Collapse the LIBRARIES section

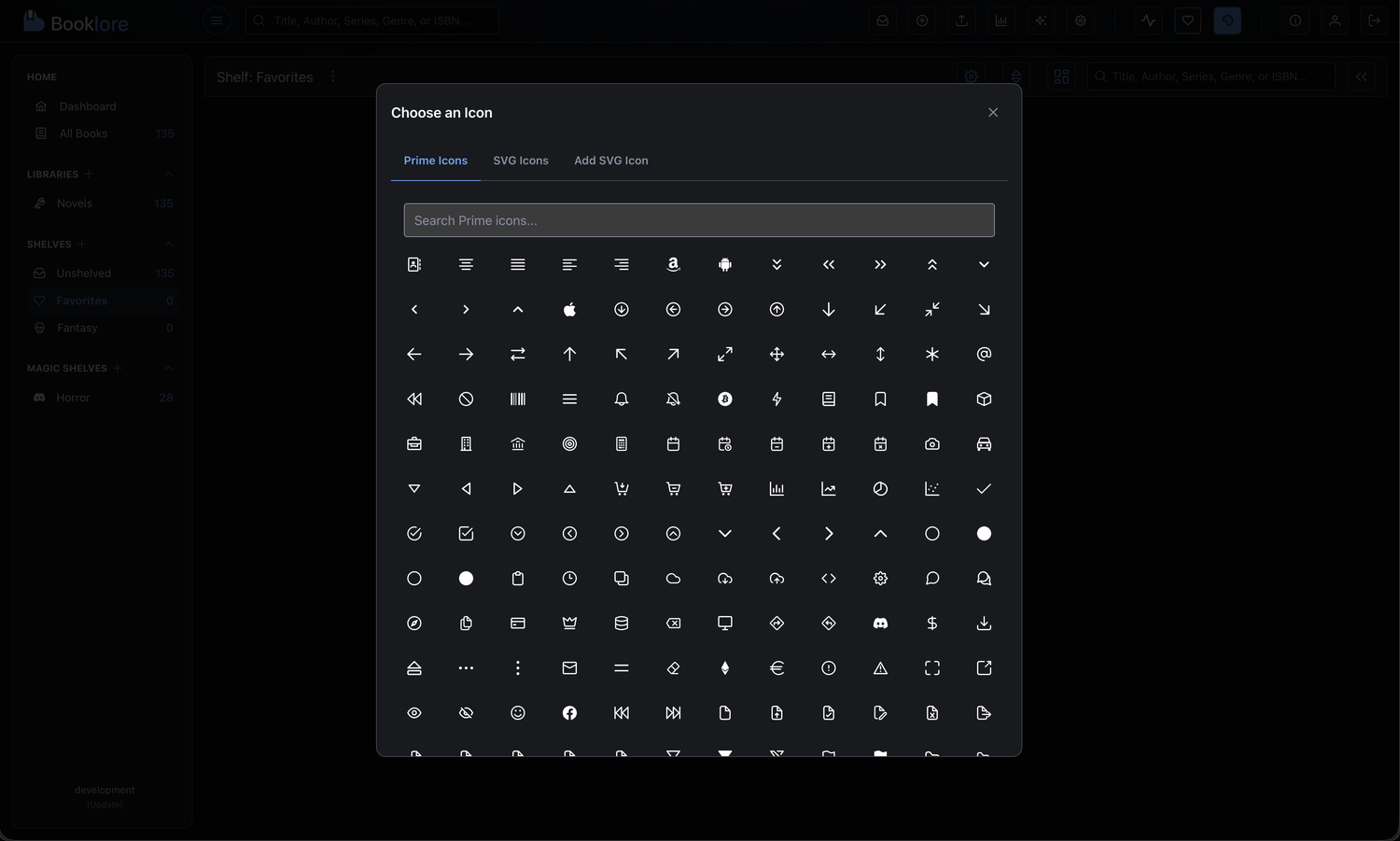[168, 174]
